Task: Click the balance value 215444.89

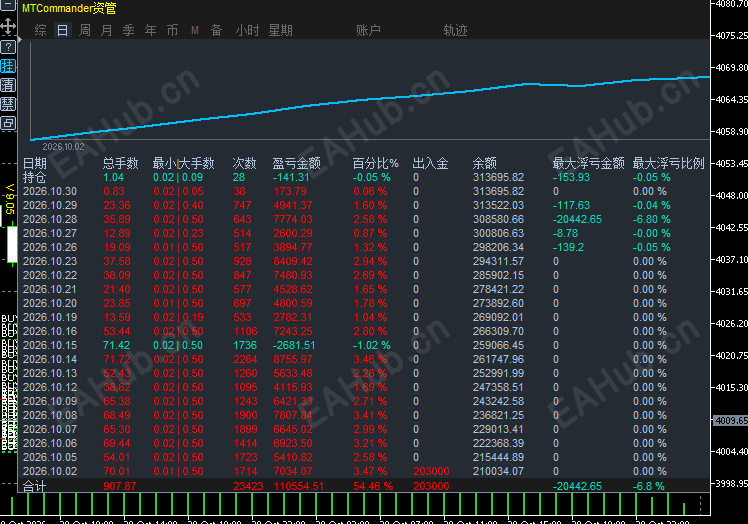Action: [x=499, y=457]
